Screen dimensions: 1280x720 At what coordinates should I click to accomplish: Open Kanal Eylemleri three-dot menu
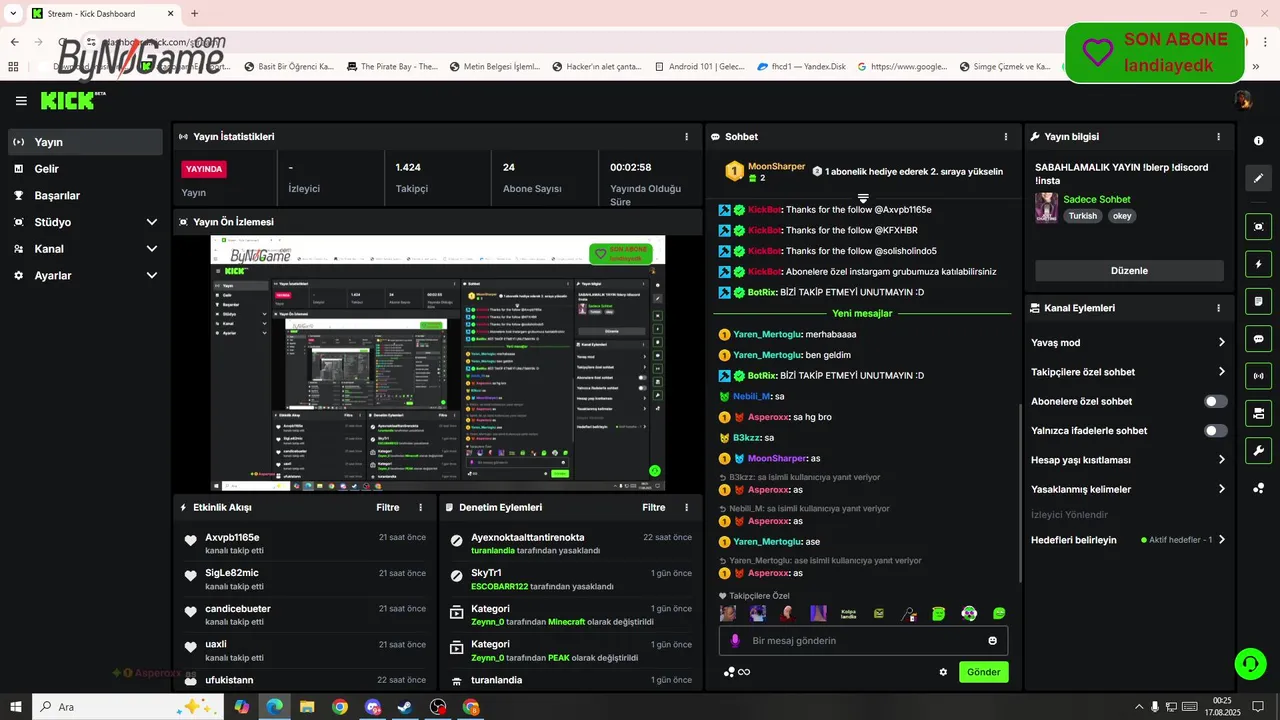point(1218,309)
